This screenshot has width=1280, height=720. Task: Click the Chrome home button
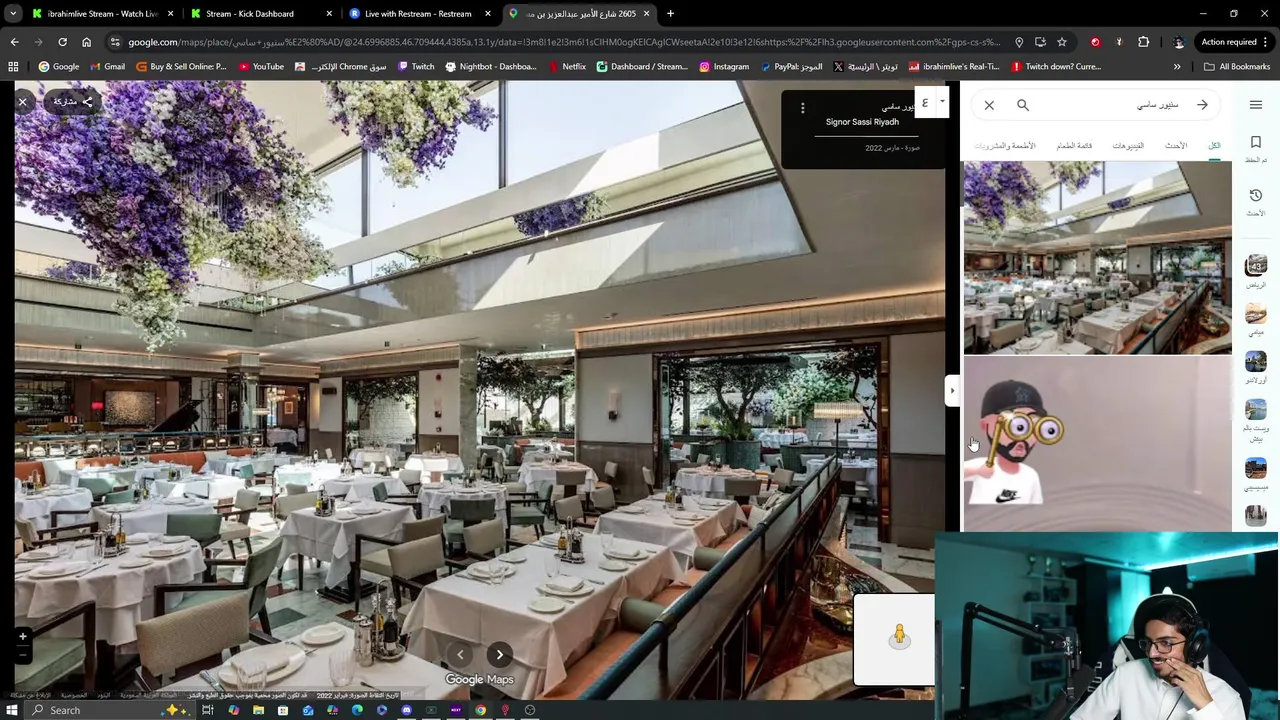(86, 42)
